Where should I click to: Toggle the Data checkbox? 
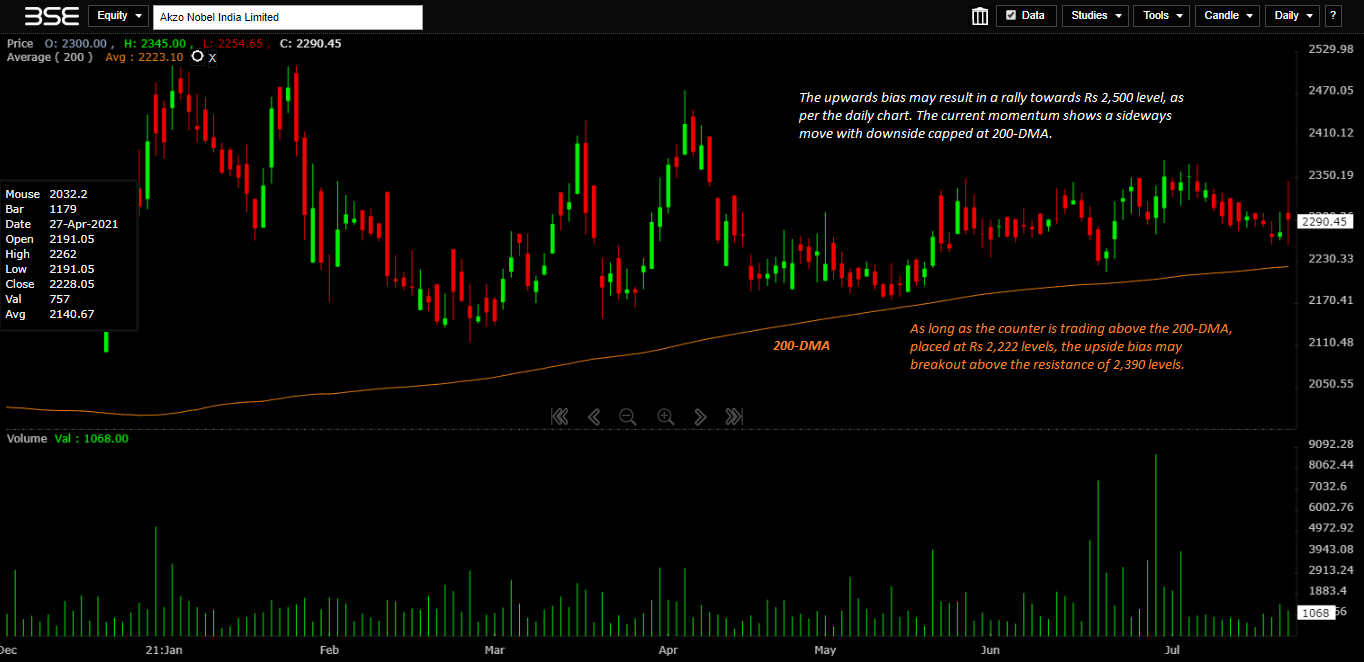coord(1011,16)
